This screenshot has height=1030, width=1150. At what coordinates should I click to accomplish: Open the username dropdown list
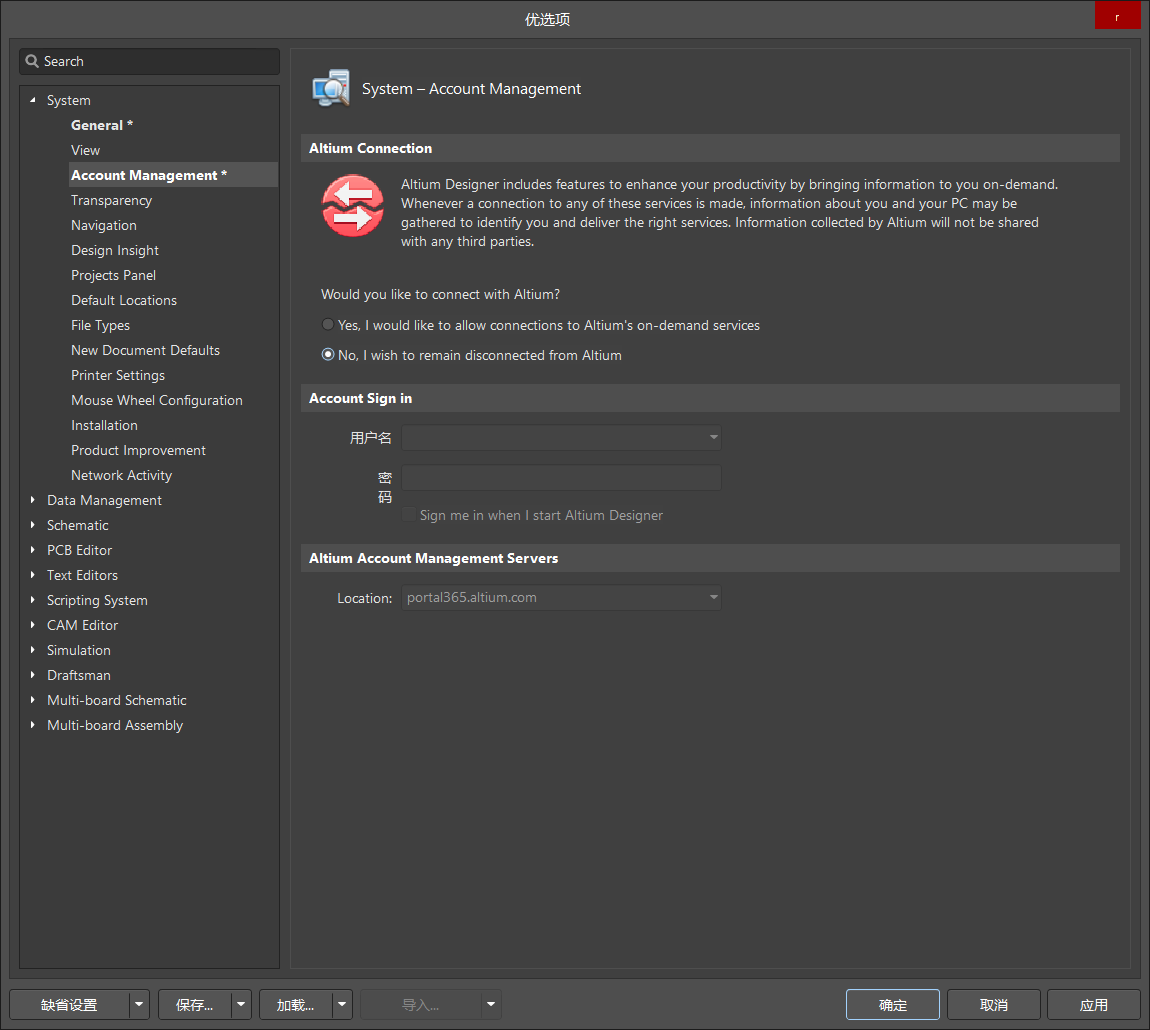tap(713, 437)
